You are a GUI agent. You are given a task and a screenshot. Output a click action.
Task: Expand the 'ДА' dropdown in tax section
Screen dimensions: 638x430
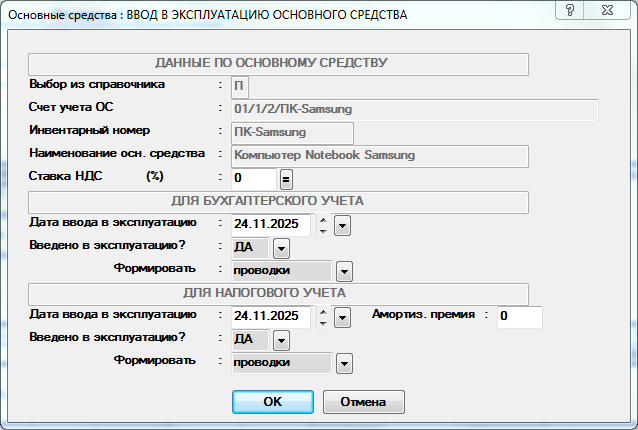click(x=281, y=340)
